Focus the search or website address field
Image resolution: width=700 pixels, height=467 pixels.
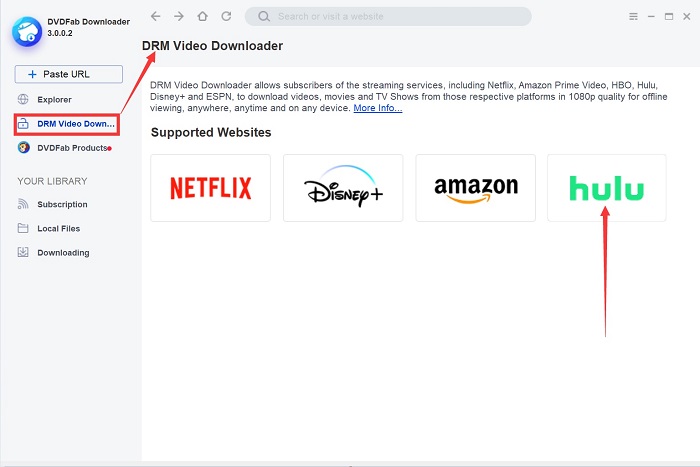point(388,17)
